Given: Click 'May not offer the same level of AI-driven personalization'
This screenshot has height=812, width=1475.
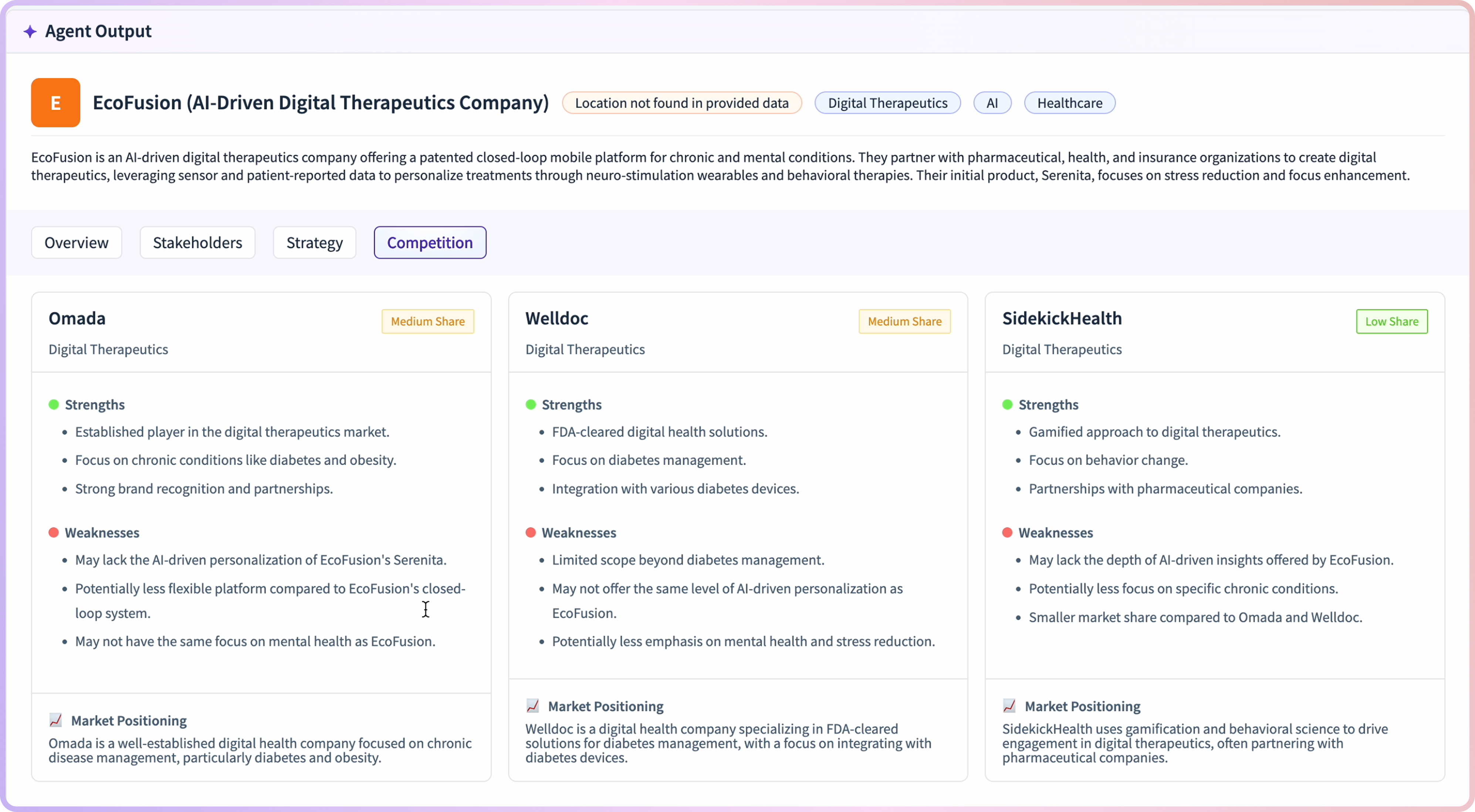Looking at the screenshot, I should tap(727, 601).
